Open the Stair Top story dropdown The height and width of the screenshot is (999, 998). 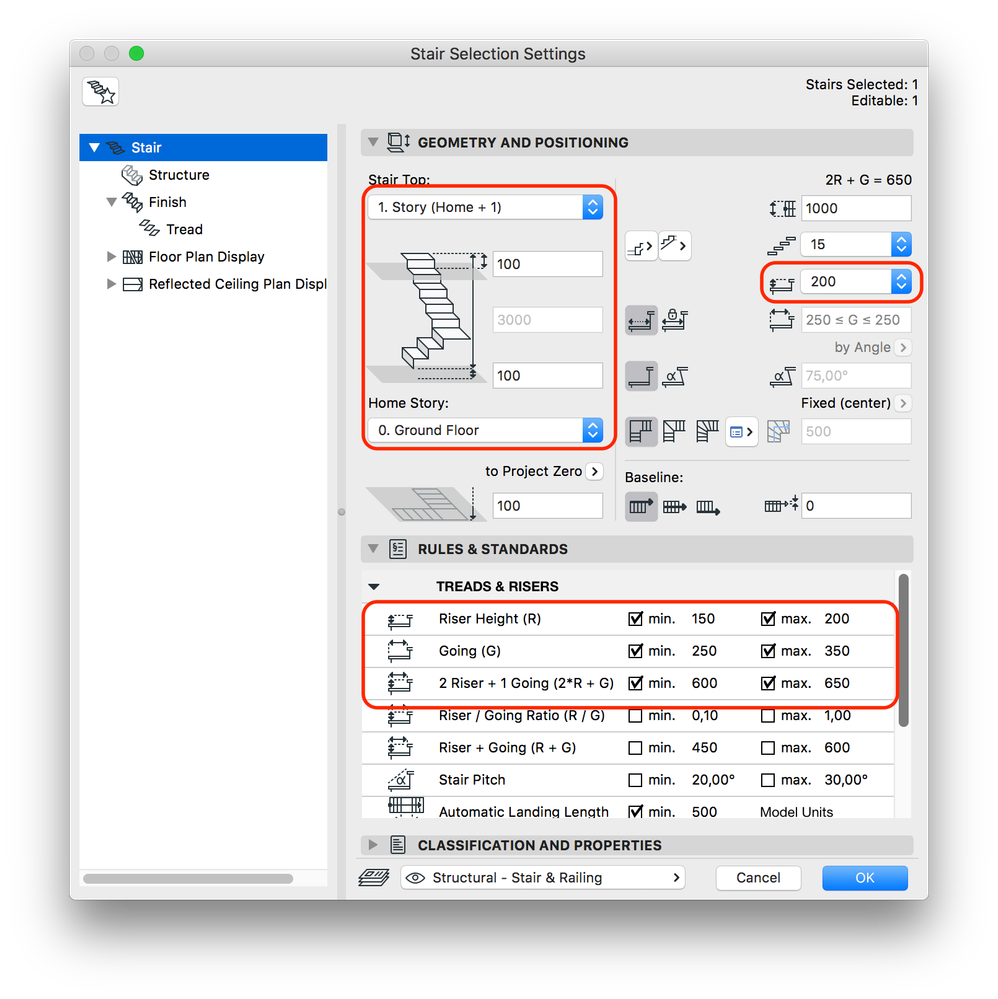coord(486,208)
